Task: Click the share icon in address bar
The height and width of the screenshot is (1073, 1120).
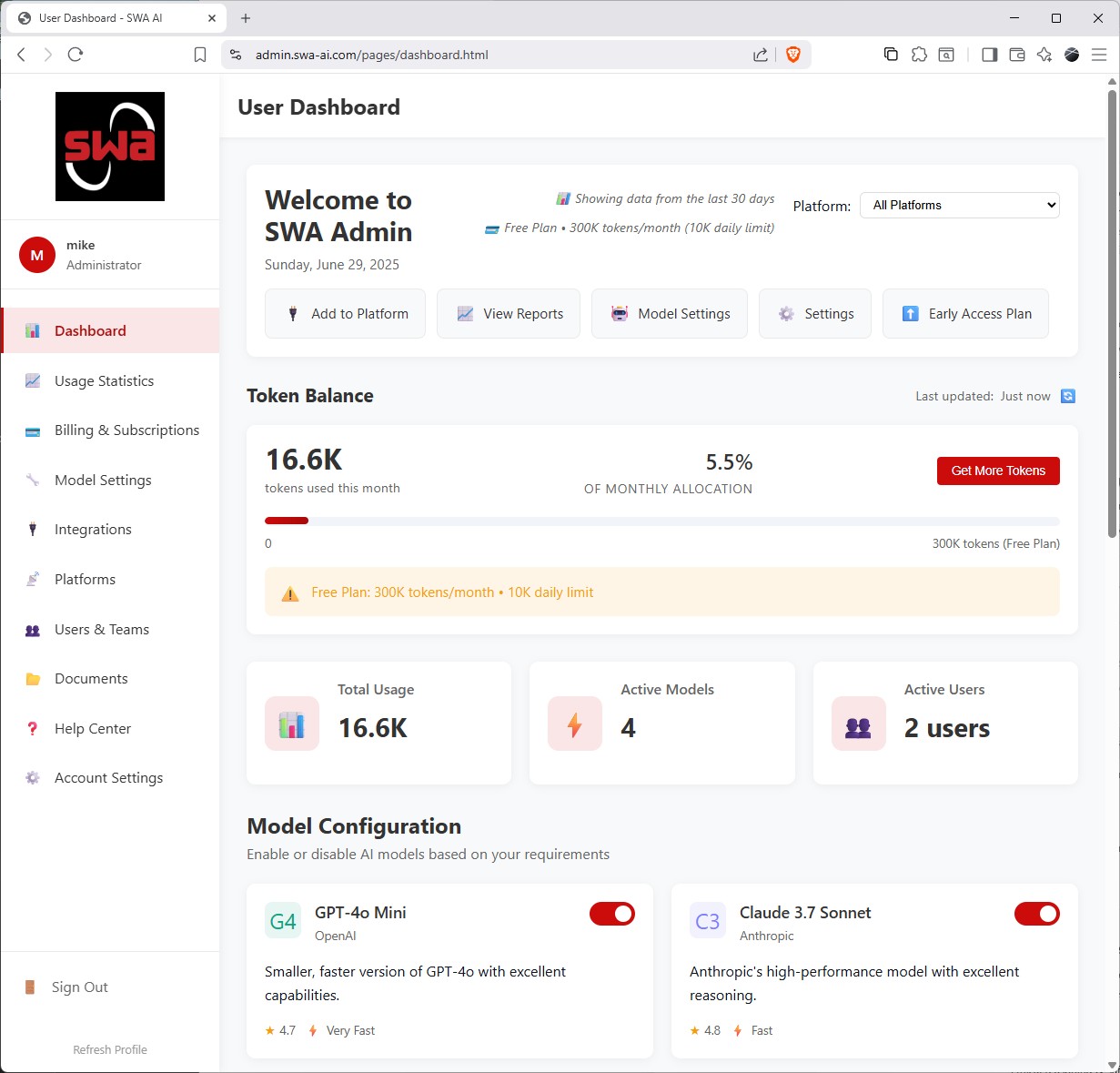Action: (761, 55)
